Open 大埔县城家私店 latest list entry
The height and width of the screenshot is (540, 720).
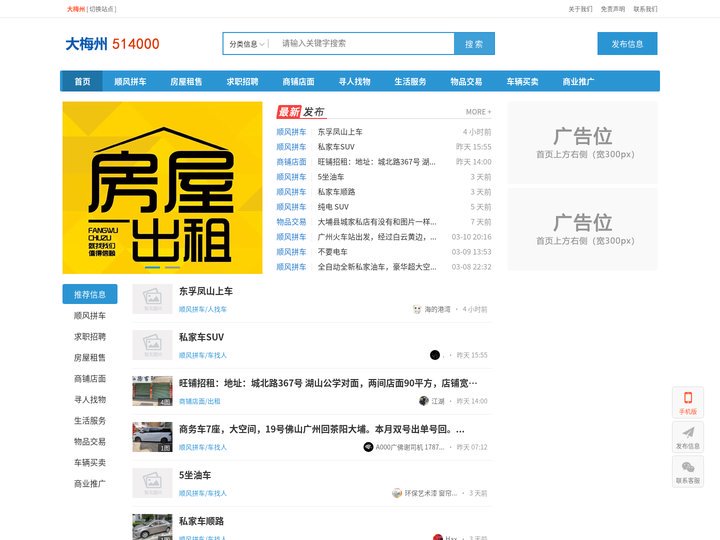[377, 222]
